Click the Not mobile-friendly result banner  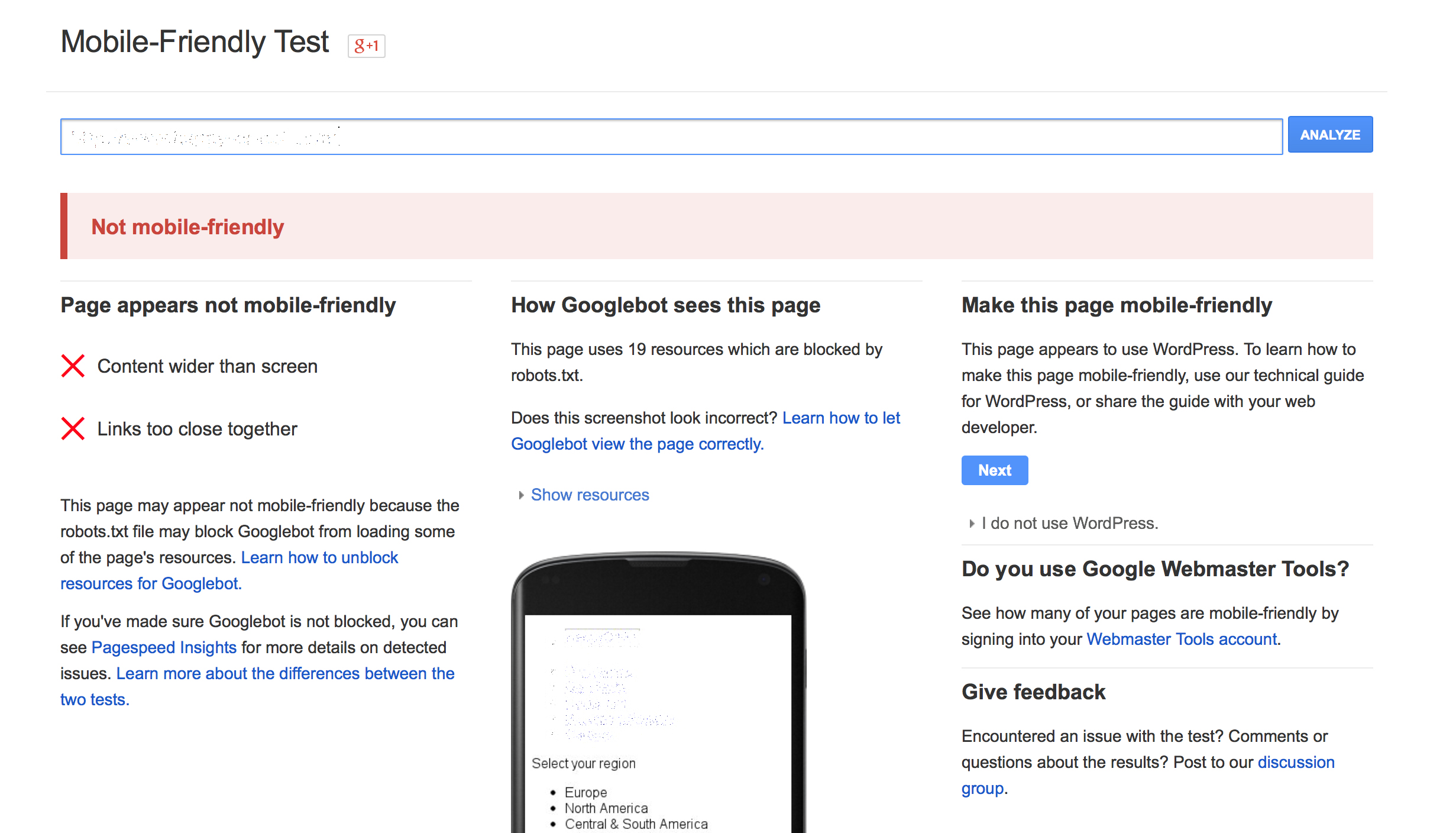[x=717, y=226]
